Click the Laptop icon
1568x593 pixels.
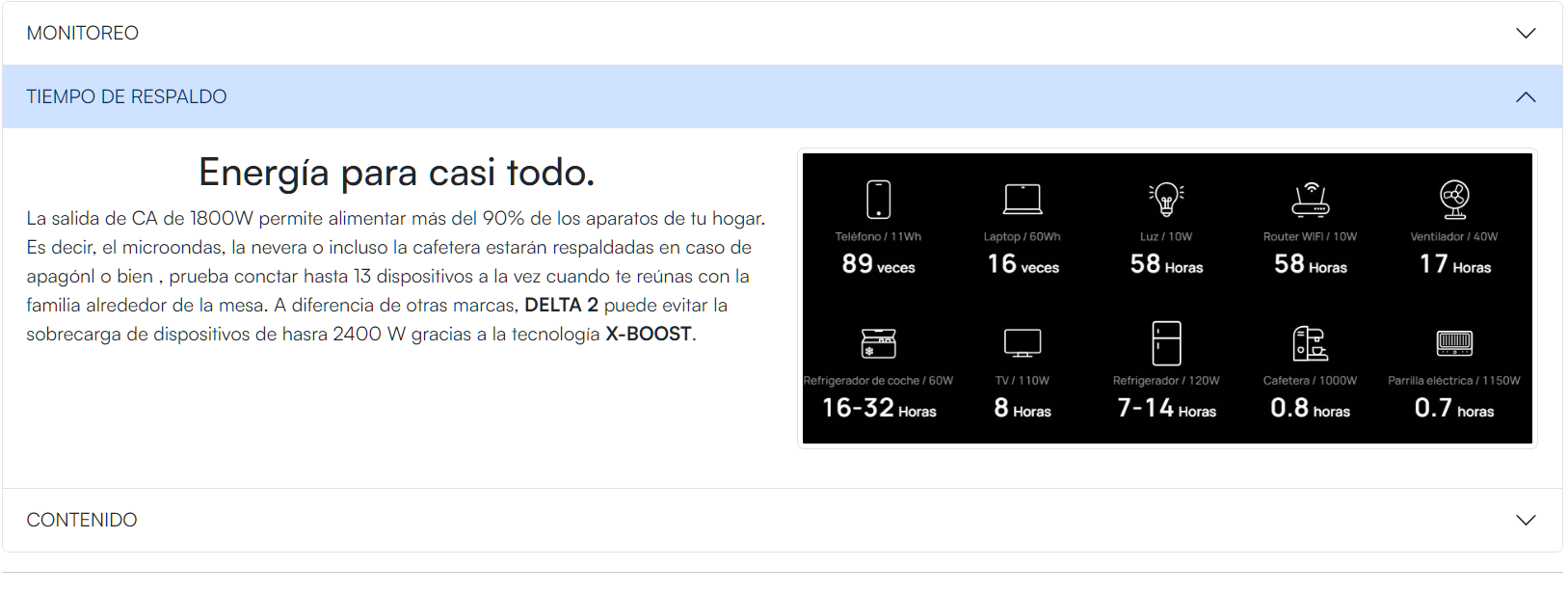(1023, 199)
